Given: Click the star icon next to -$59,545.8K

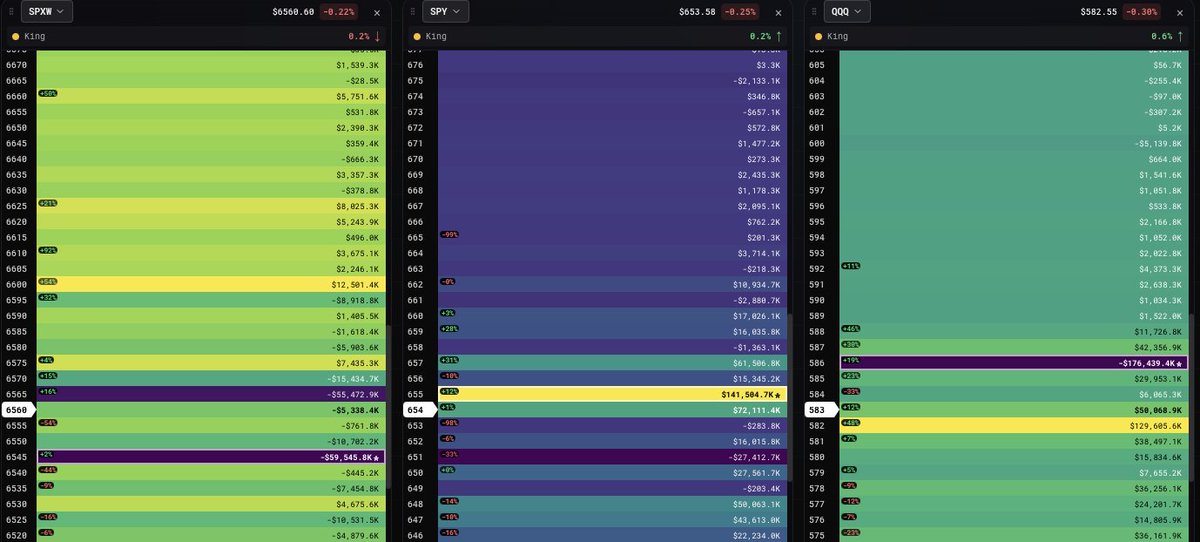Looking at the screenshot, I should 376,457.
